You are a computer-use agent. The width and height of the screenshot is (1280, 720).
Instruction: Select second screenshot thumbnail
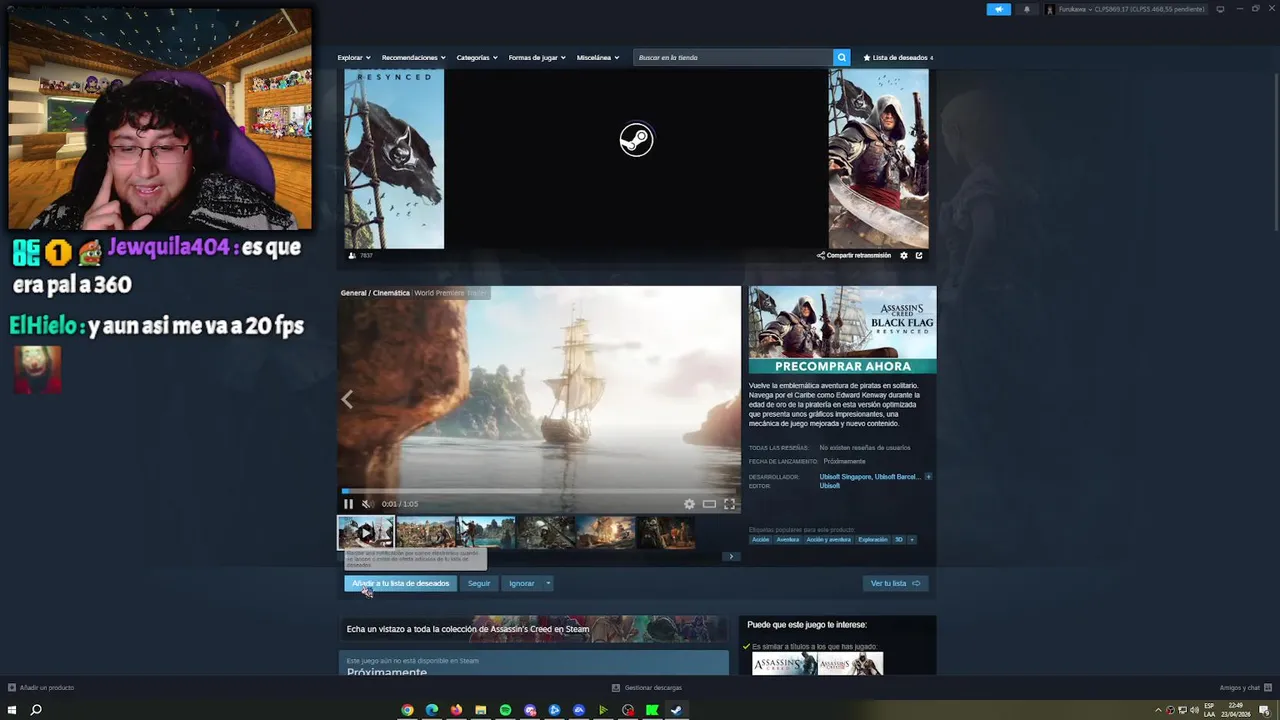426,532
